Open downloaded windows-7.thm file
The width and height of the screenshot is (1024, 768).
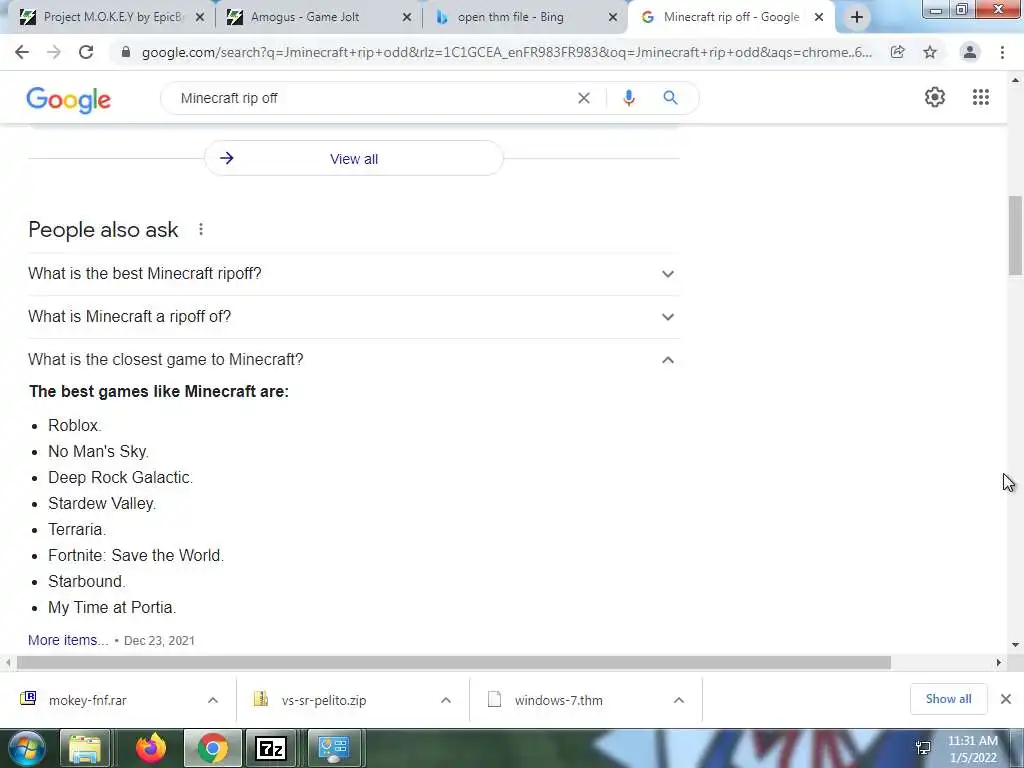[x=558, y=700]
